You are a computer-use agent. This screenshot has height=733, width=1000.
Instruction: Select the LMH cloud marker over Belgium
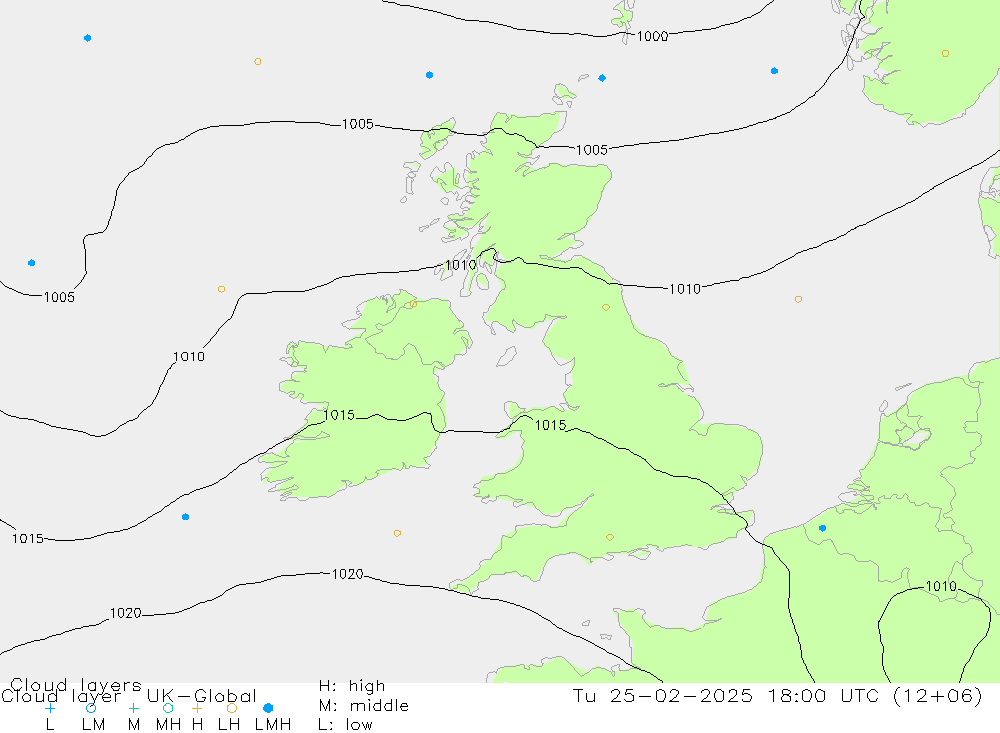[822, 528]
